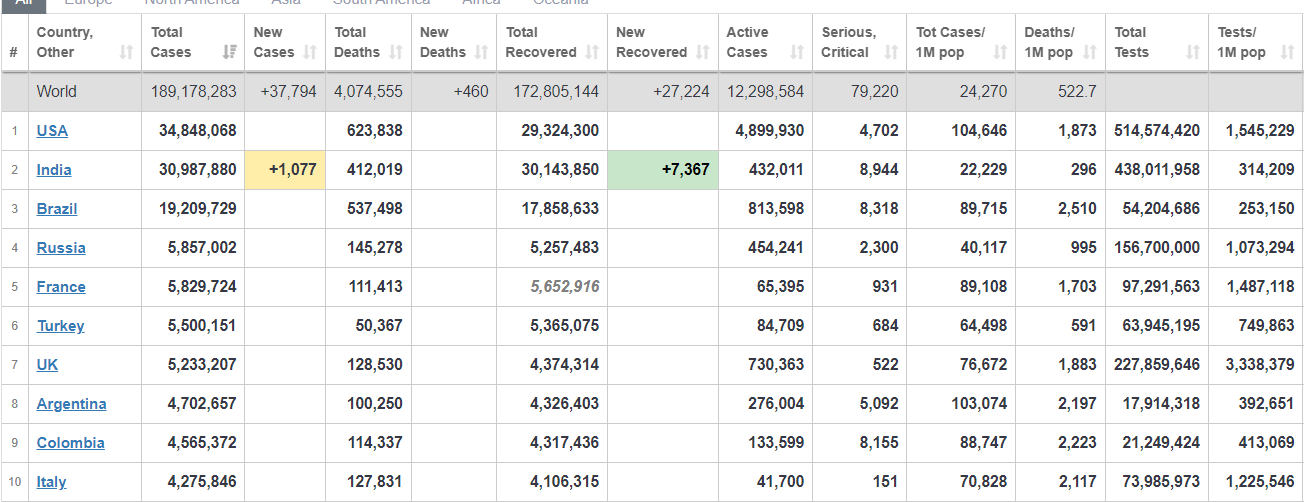The height and width of the screenshot is (502, 1304).
Task: Open the India country page
Action: (x=54, y=169)
